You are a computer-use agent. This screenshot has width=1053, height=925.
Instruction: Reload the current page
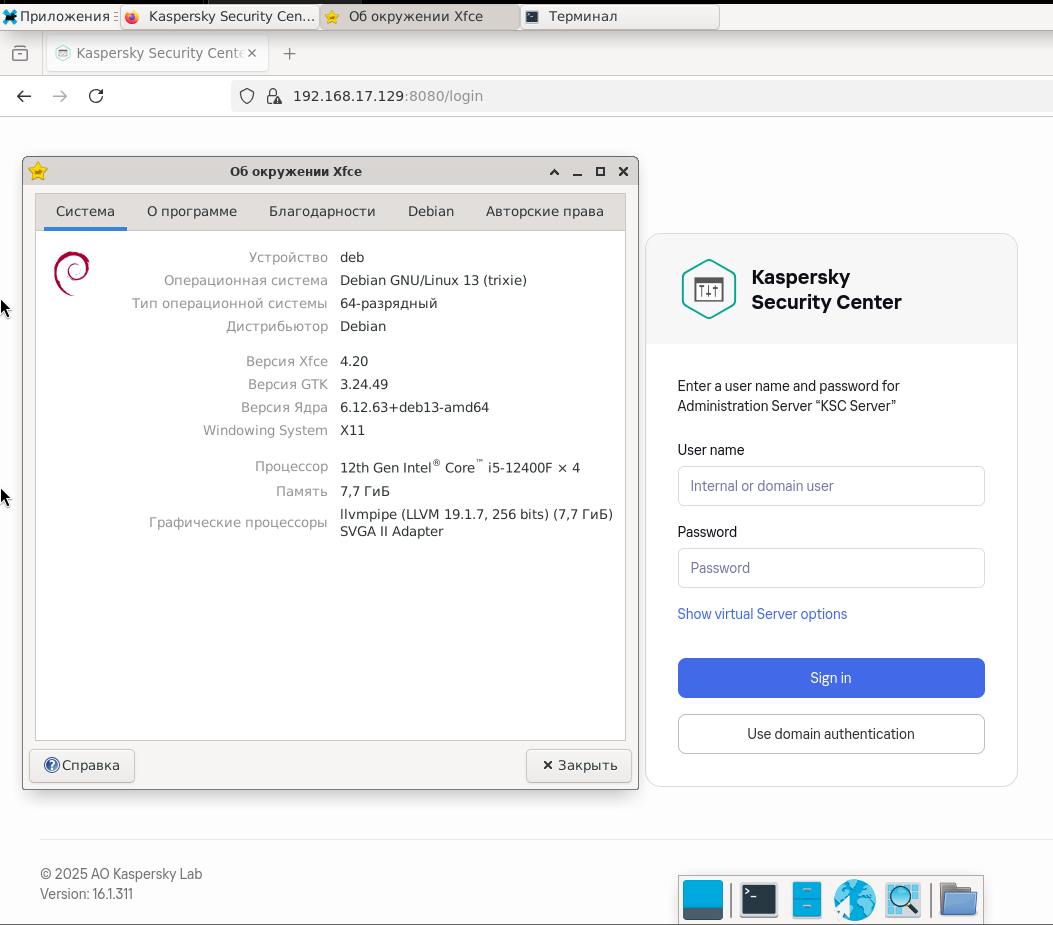[96, 96]
